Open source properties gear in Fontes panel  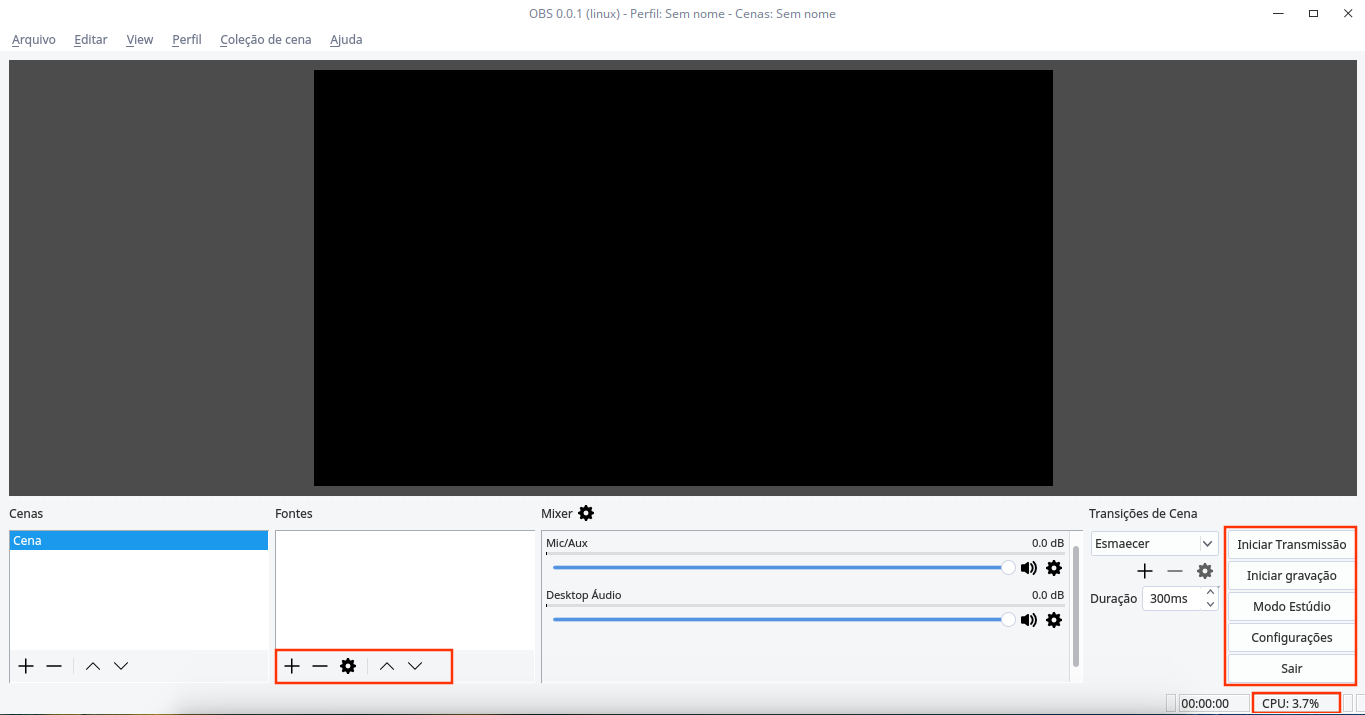tap(348, 666)
